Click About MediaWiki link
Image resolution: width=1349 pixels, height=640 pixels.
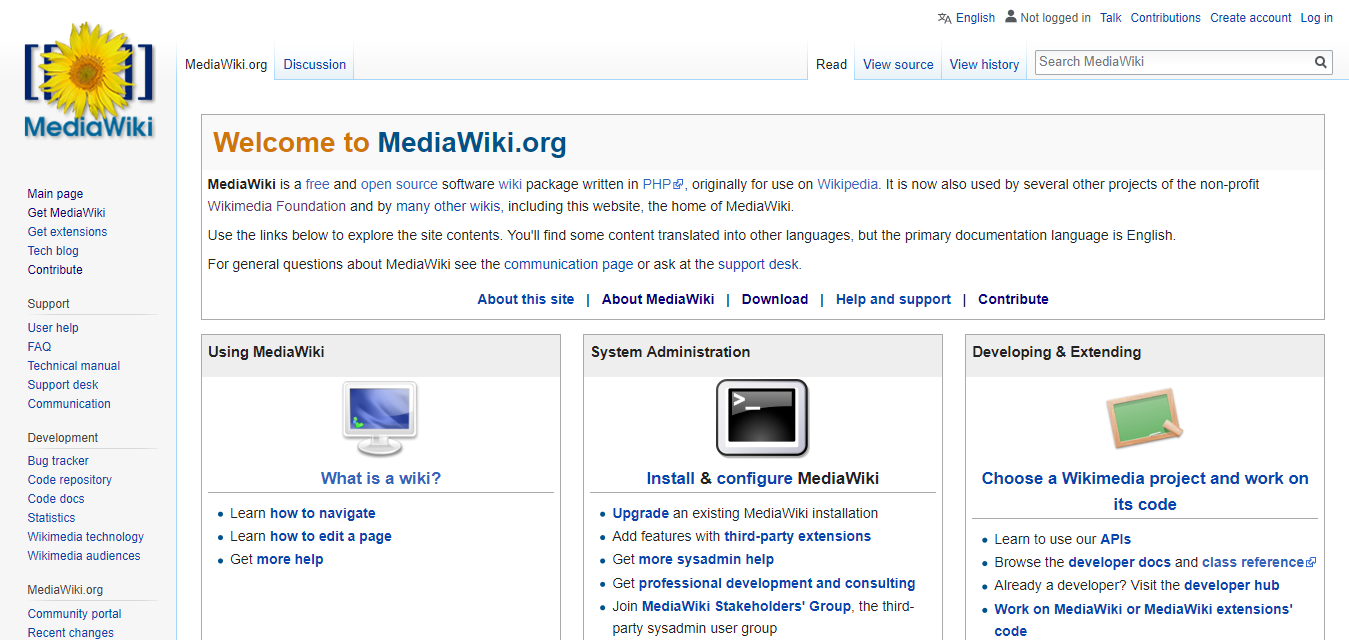point(658,299)
